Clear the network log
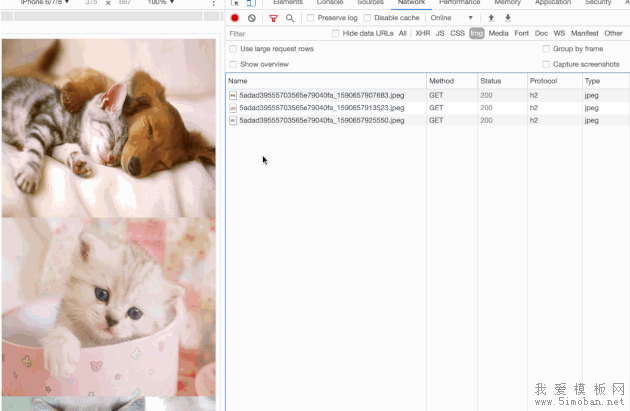Screen dimensions: 630x411 click(x=251, y=18)
